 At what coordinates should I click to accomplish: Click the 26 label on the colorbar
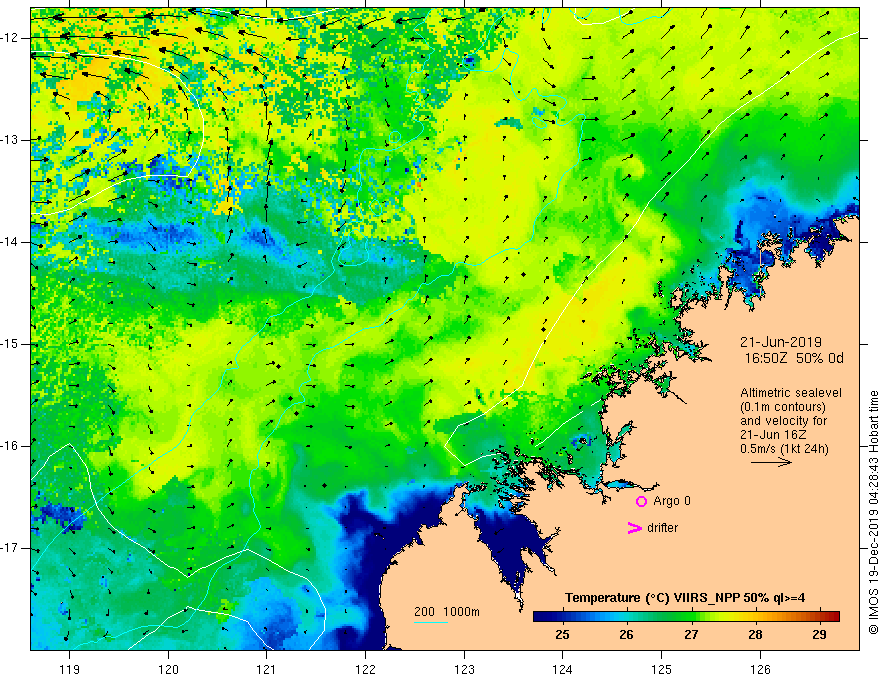pyautogui.click(x=626, y=635)
